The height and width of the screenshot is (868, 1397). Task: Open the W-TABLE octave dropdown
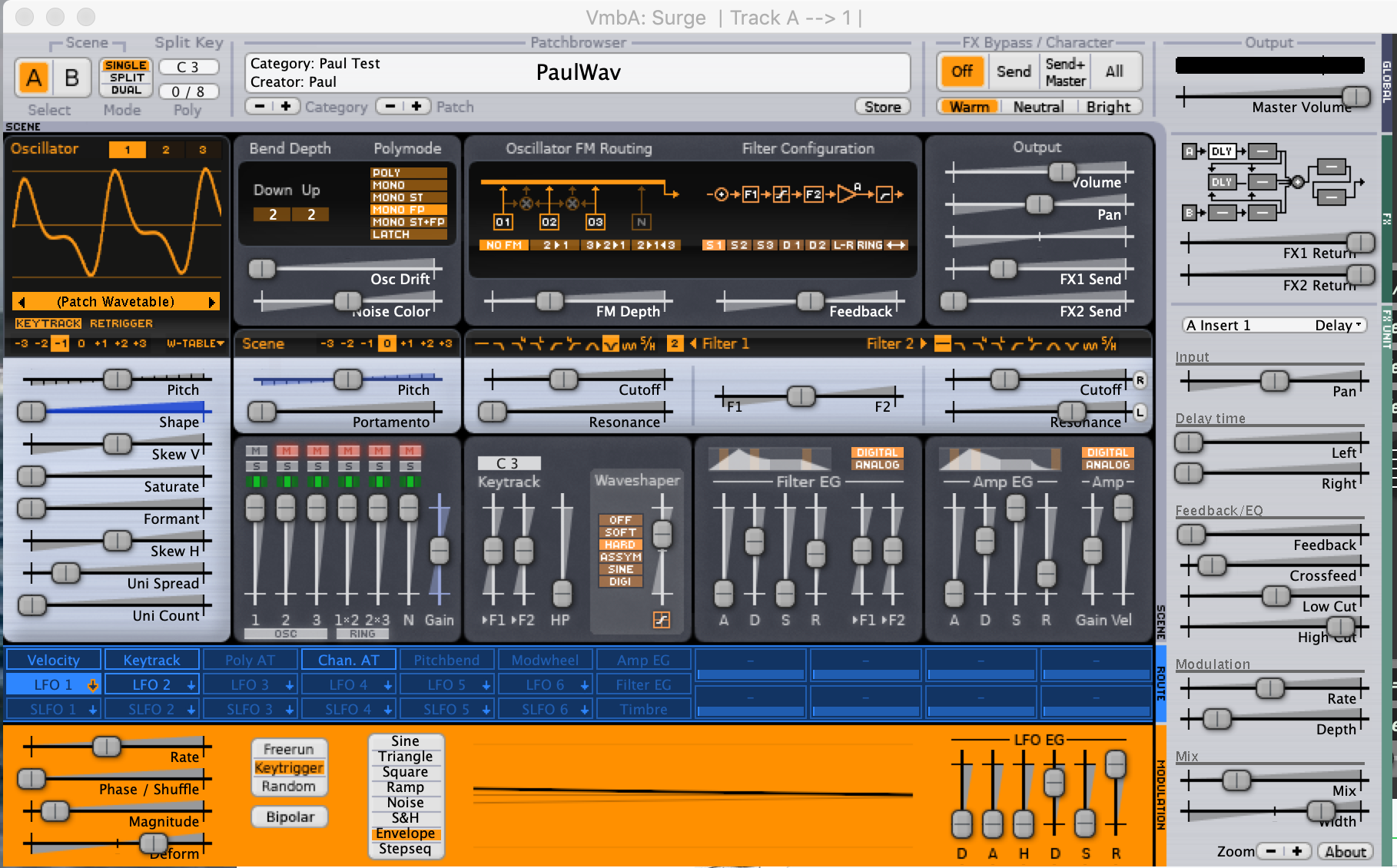point(195,343)
